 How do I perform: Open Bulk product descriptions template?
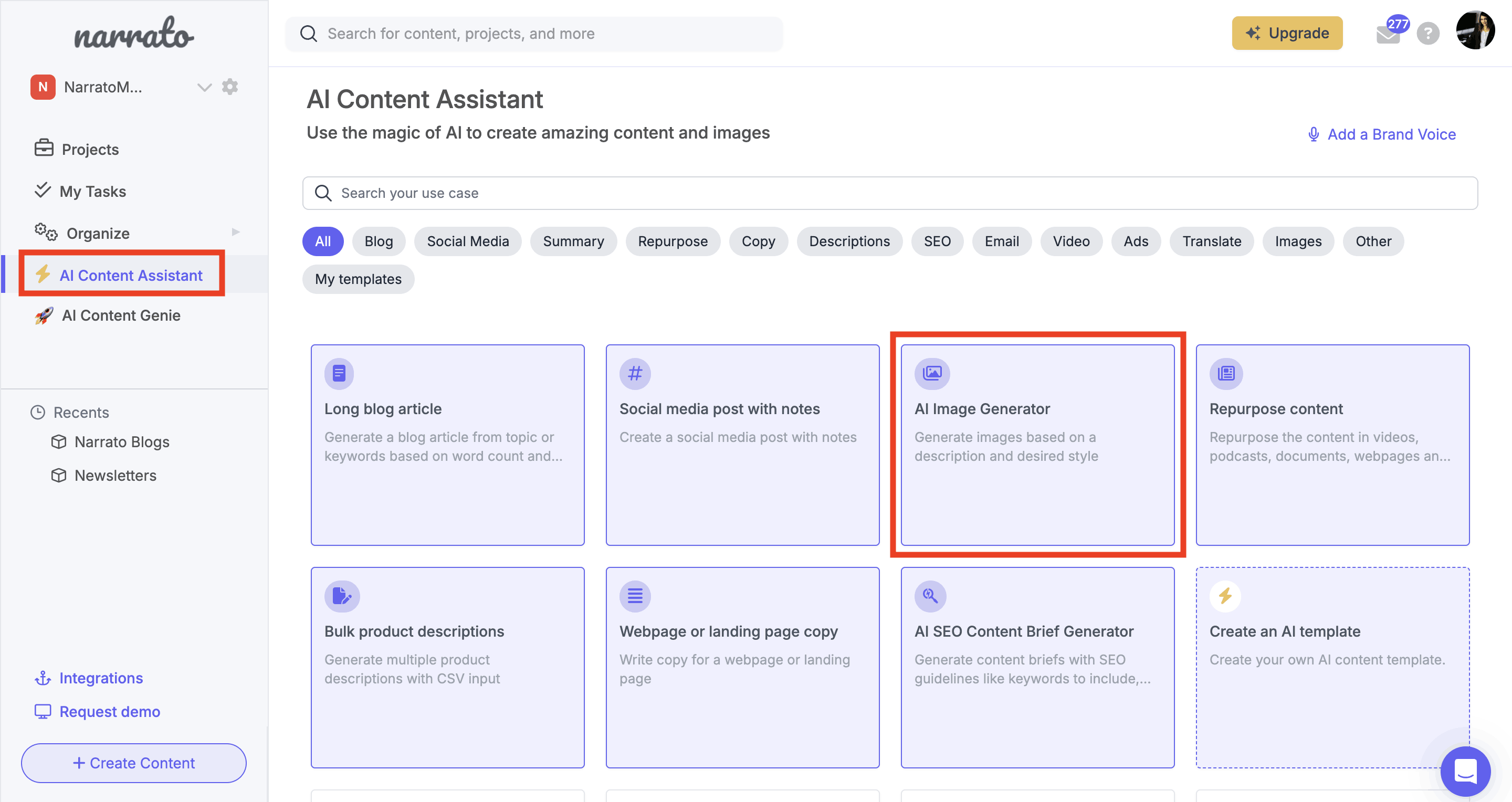(x=447, y=667)
